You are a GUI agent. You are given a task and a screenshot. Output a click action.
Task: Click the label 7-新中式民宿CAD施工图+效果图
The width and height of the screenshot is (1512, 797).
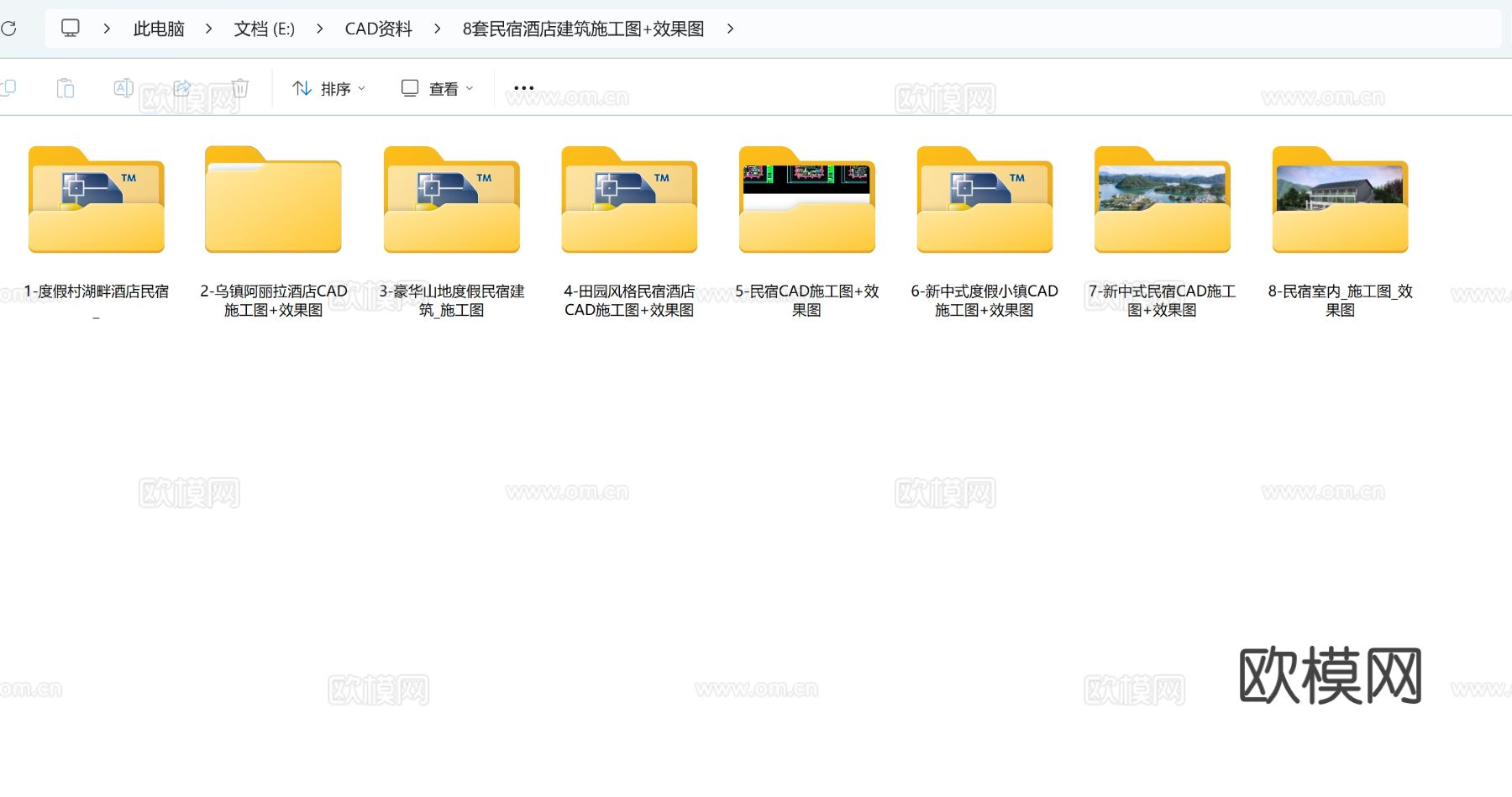click(1163, 301)
